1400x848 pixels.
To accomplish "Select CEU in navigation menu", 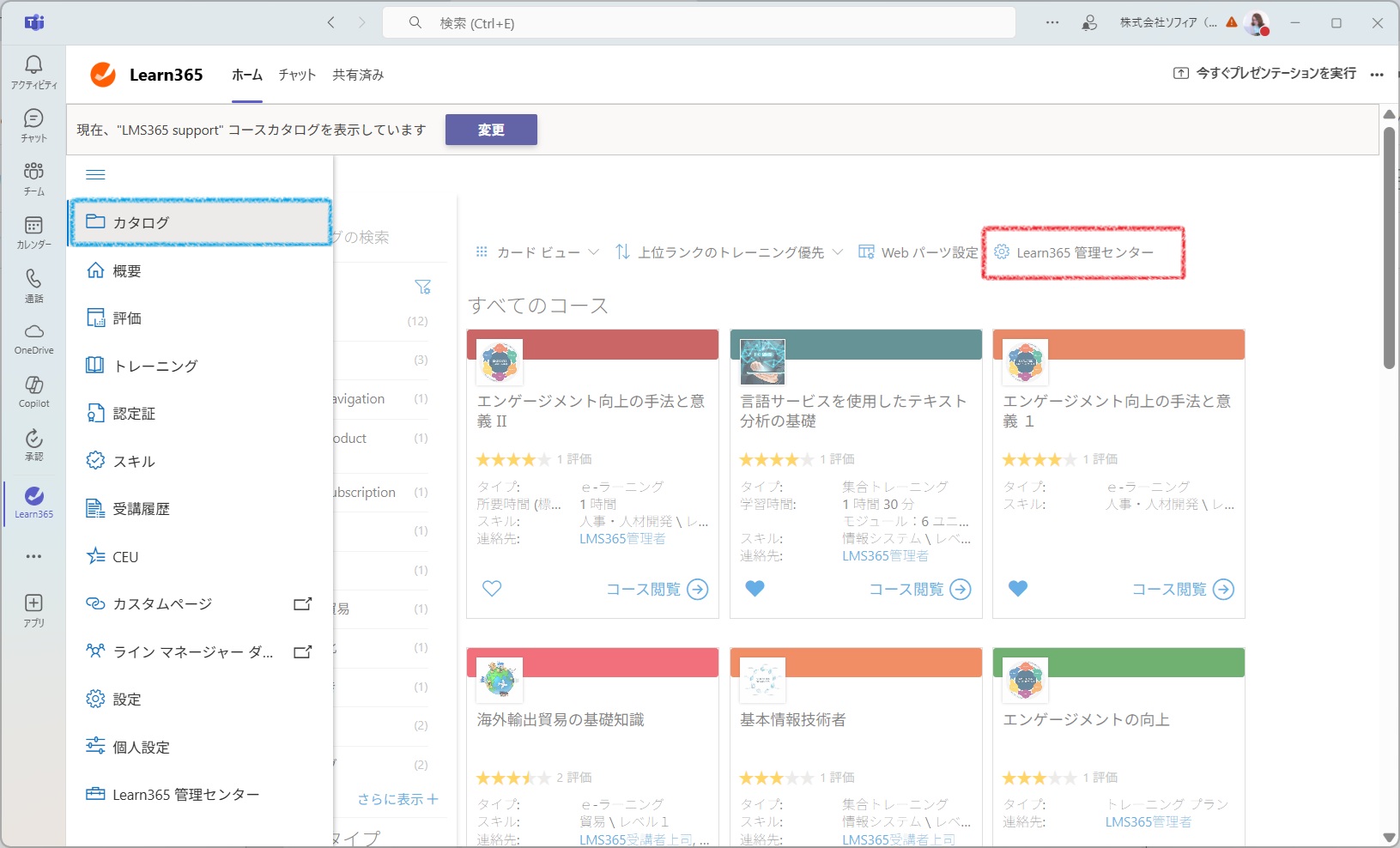I will click(x=200, y=557).
